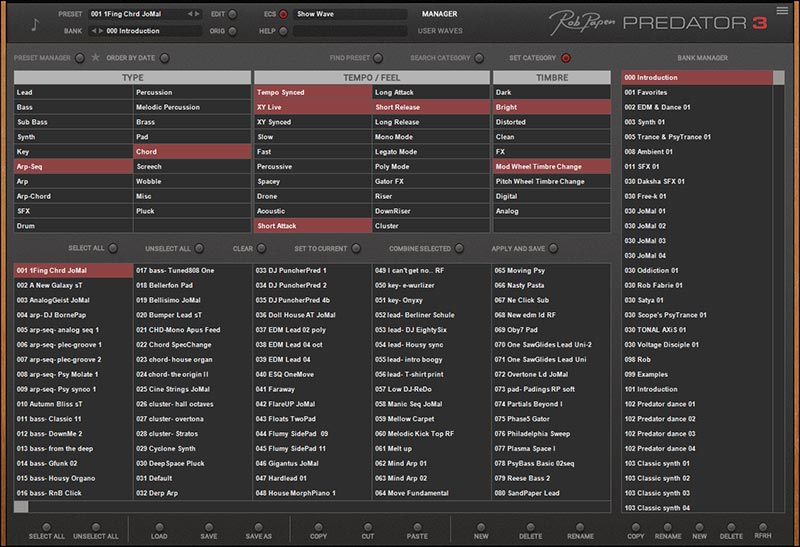Toggle FIND PRESET button
The width and height of the screenshot is (800, 547).
tap(378, 58)
